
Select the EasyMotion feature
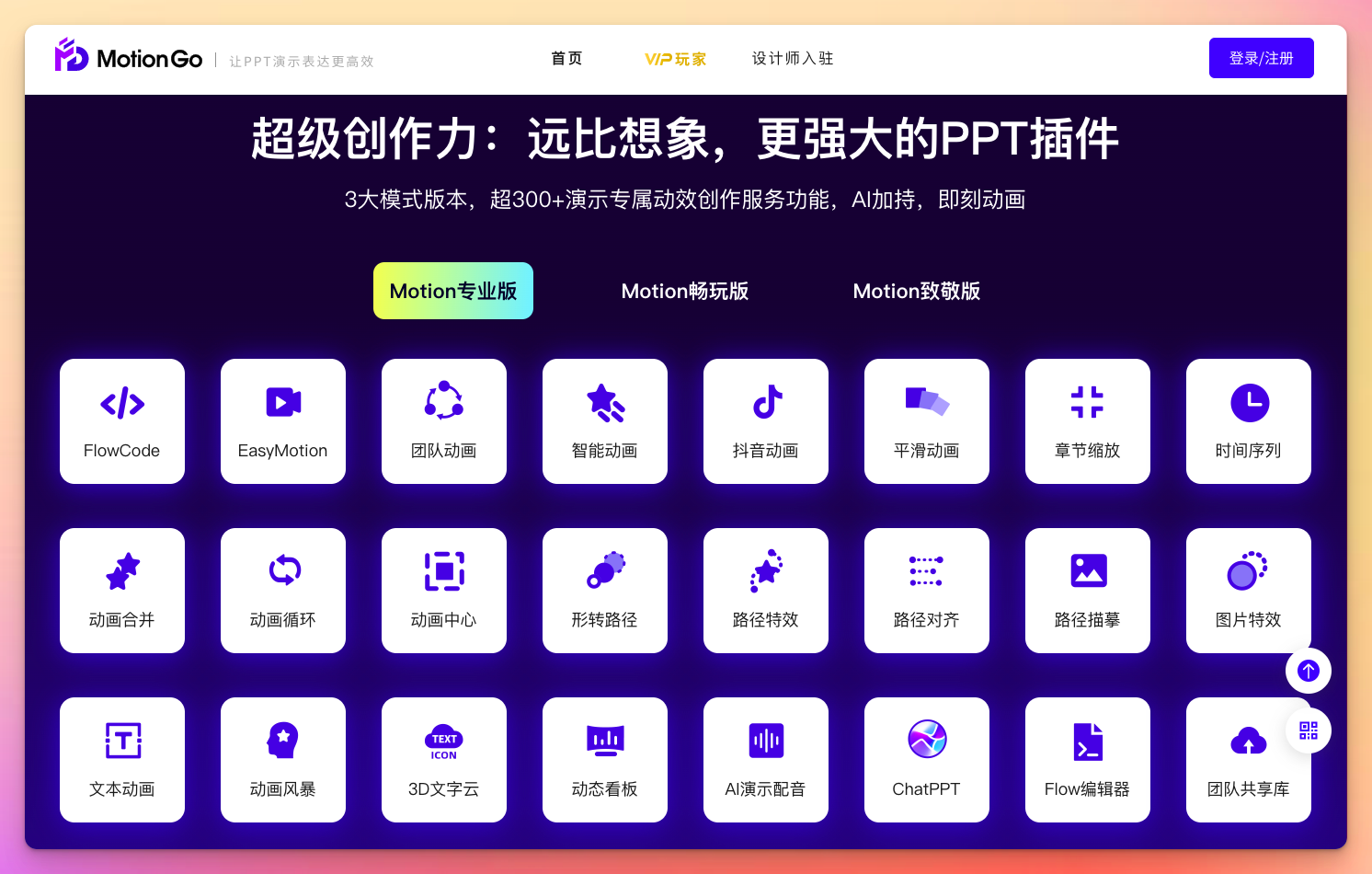coord(282,421)
